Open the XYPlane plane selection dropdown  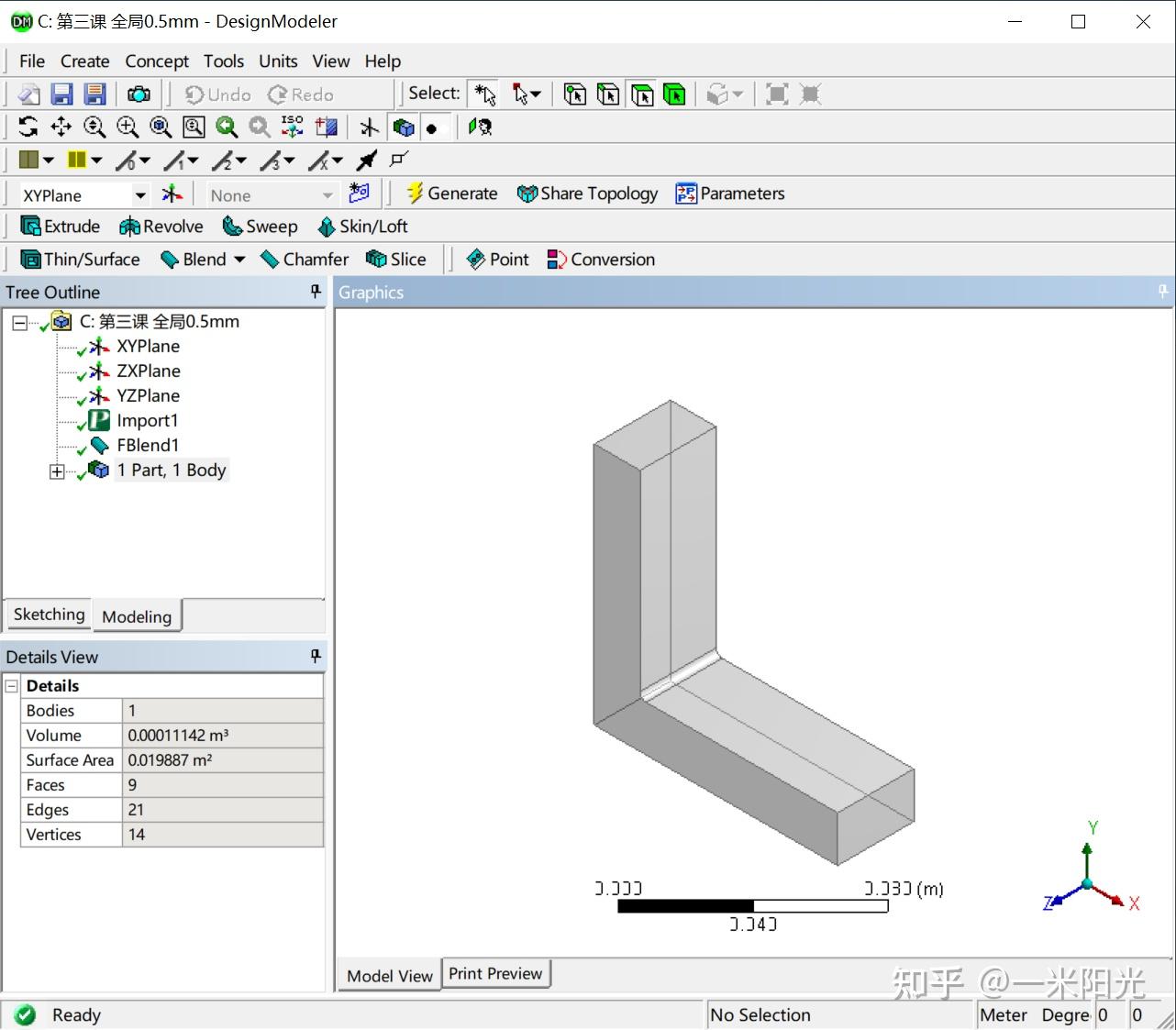tap(139, 194)
